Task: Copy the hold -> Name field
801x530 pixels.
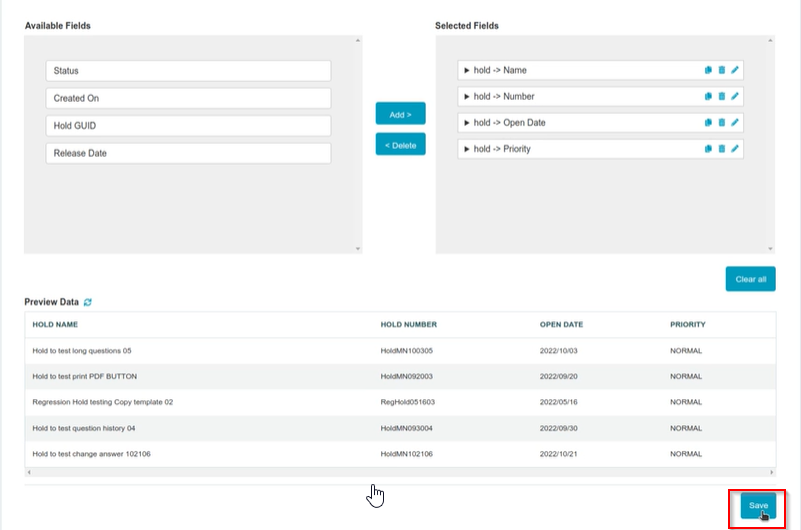Action: (x=708, y=70)
